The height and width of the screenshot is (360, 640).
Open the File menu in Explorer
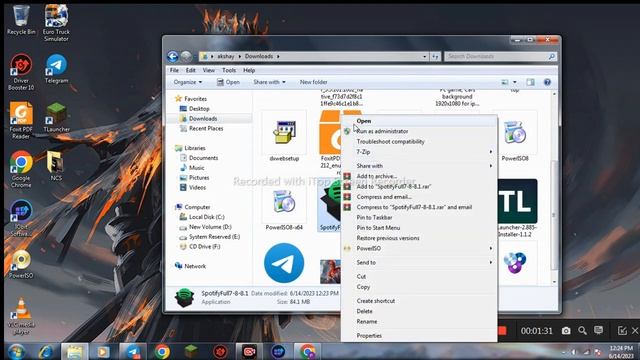[174, 70]
